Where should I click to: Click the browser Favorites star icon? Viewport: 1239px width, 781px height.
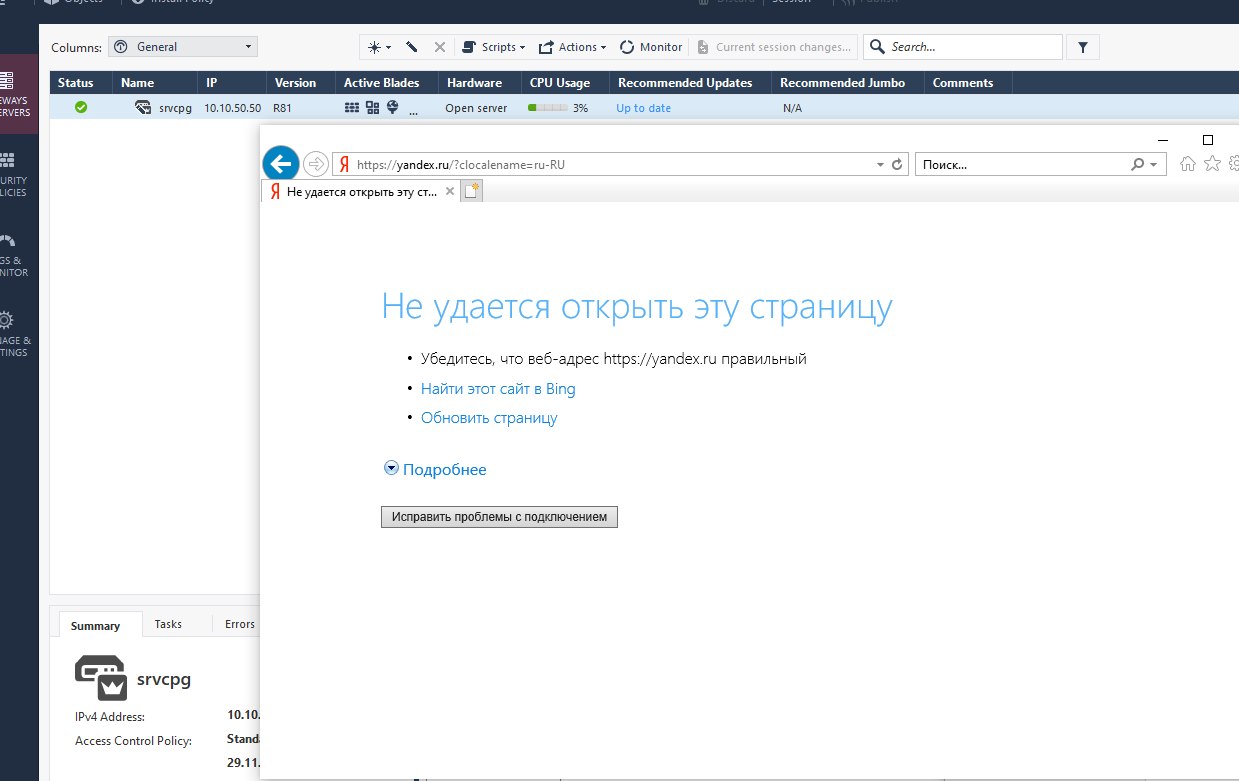[x=1212, y=163]
